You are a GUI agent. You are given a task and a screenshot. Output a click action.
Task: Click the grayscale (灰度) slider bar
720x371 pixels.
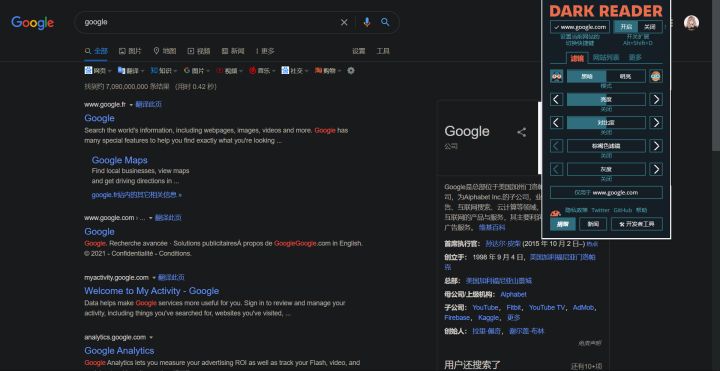606,169
